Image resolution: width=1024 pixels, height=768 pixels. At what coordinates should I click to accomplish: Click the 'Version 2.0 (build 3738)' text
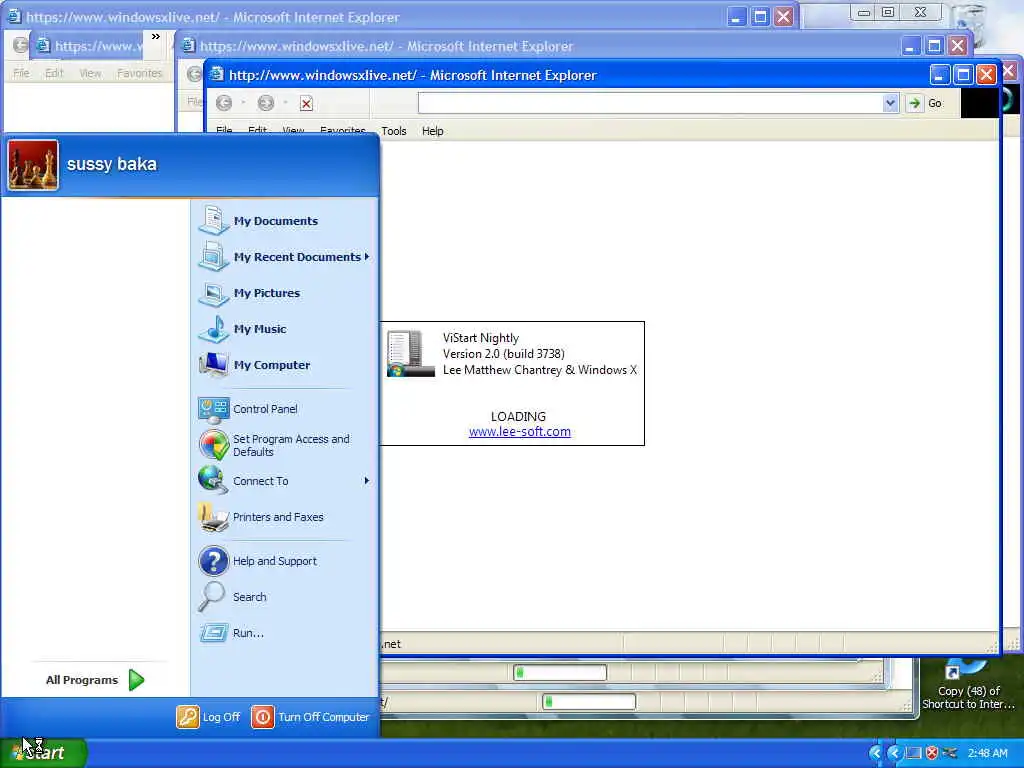[504, 354]
